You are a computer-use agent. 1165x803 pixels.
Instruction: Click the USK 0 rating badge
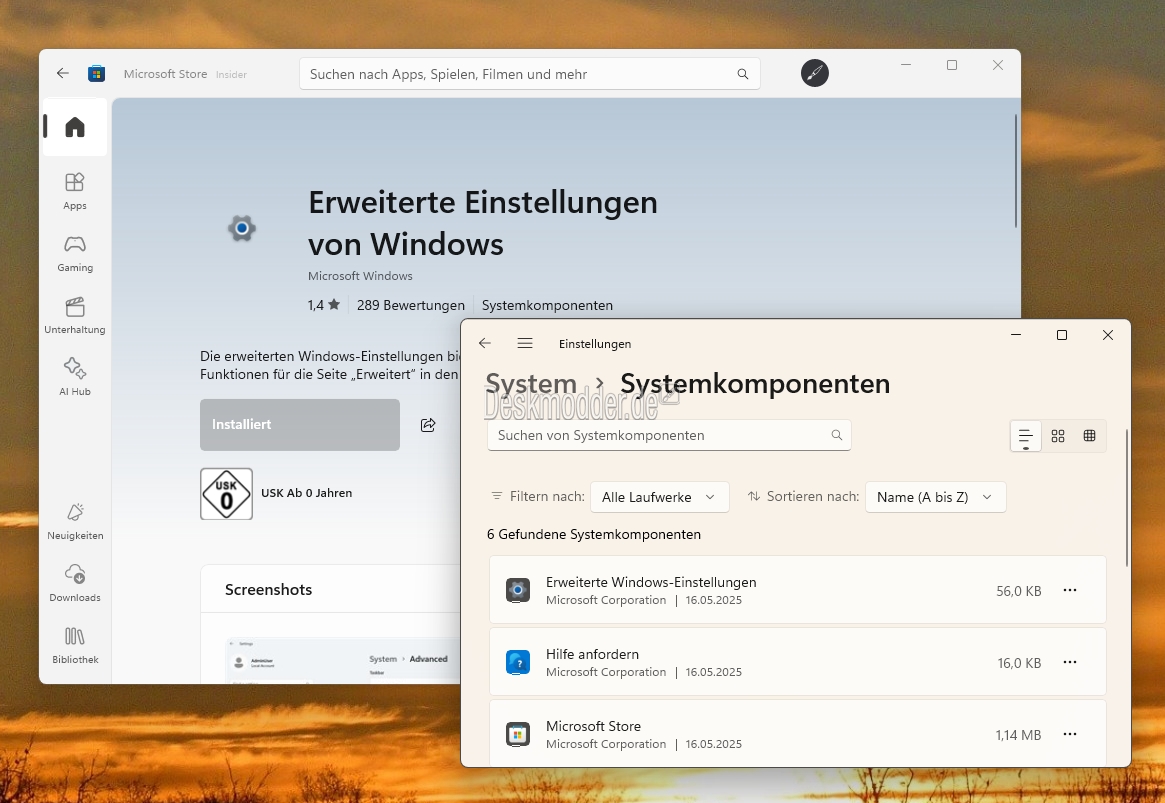pyautogui.click(x=227, y=494)
